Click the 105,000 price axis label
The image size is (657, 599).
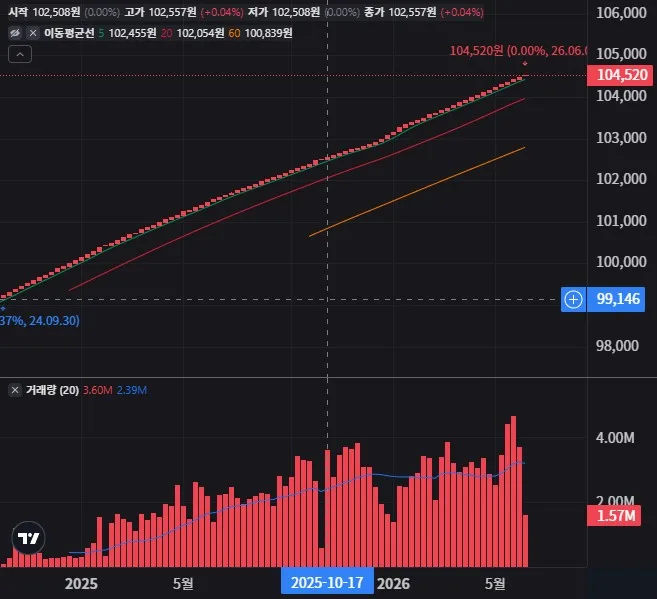(621, 54)
